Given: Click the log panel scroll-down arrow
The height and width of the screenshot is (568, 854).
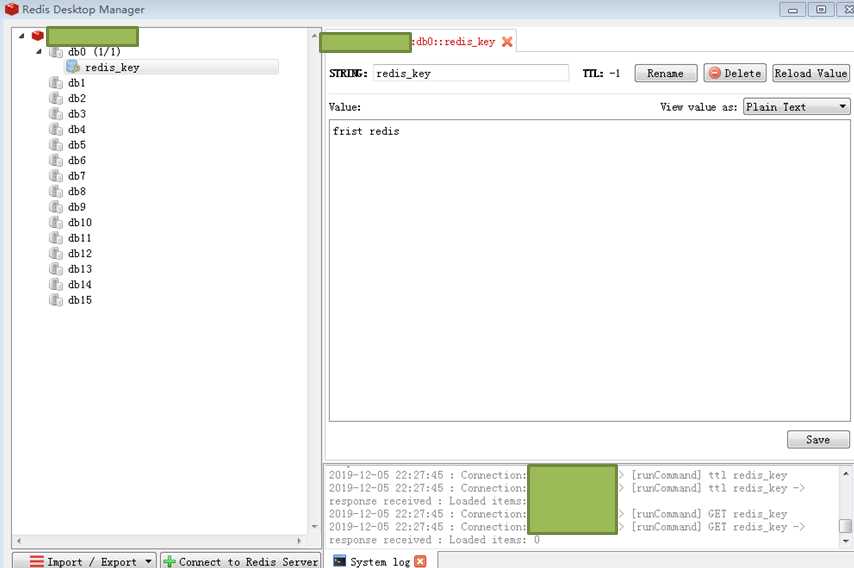Looking at the screenshot, I should pyautogui.click(x=845, y=541).
